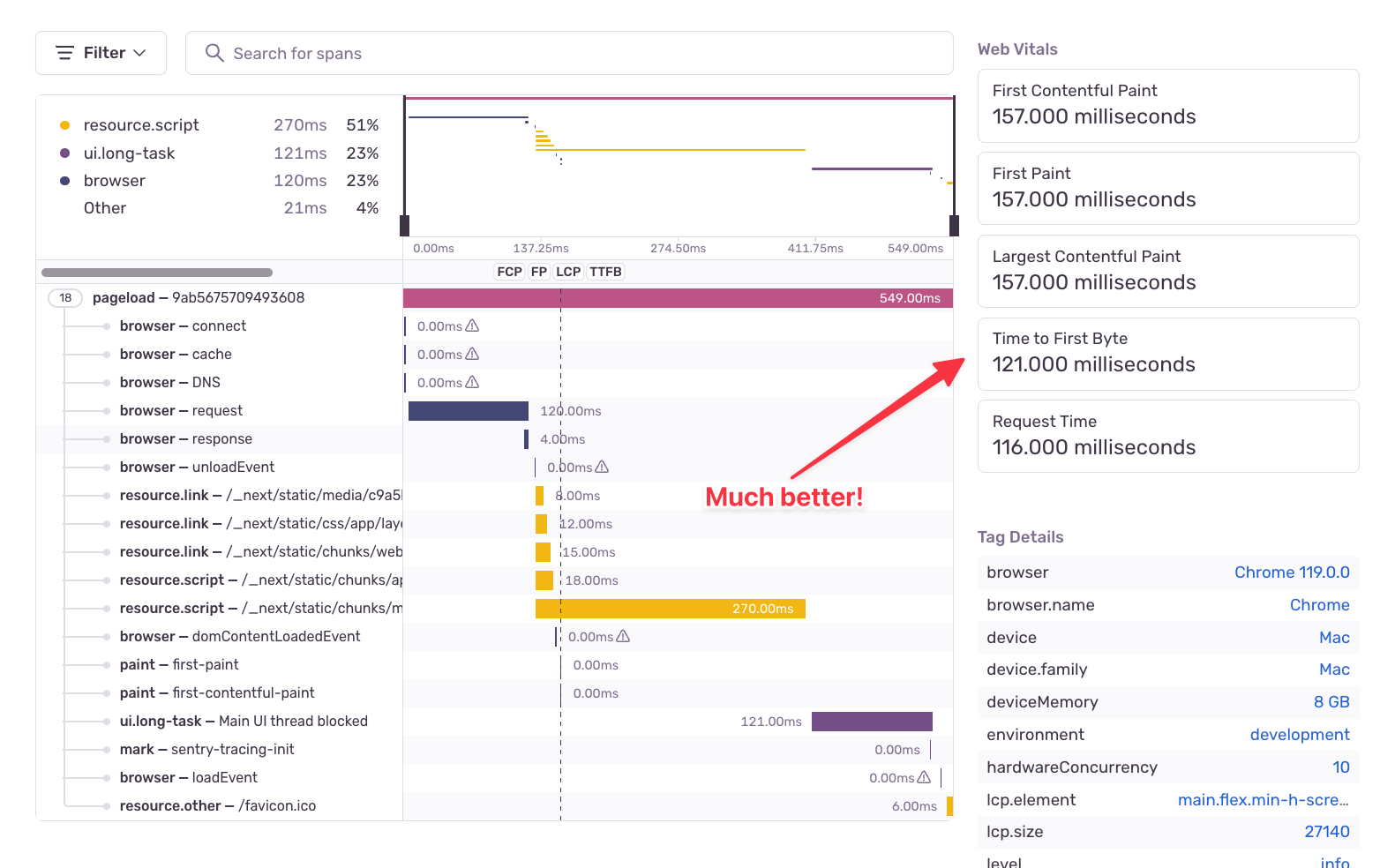
Task: Follow the device.family Mac tag link
Action: tap(1334, 670)
